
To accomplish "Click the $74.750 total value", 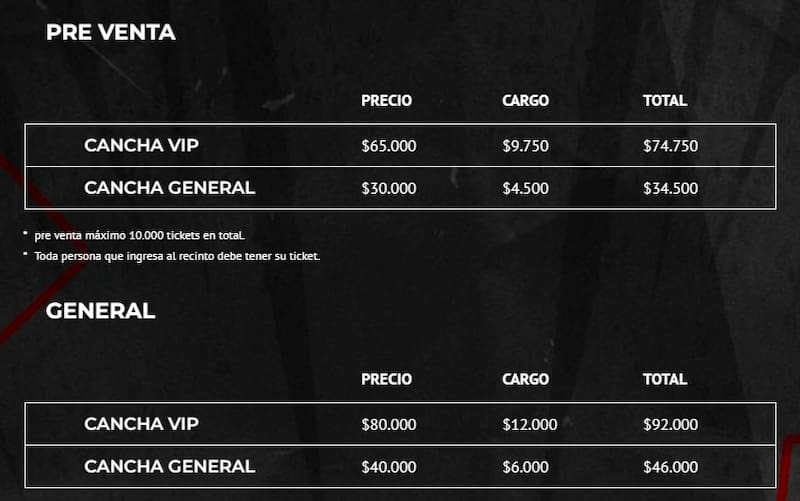I will click(670, 146).
